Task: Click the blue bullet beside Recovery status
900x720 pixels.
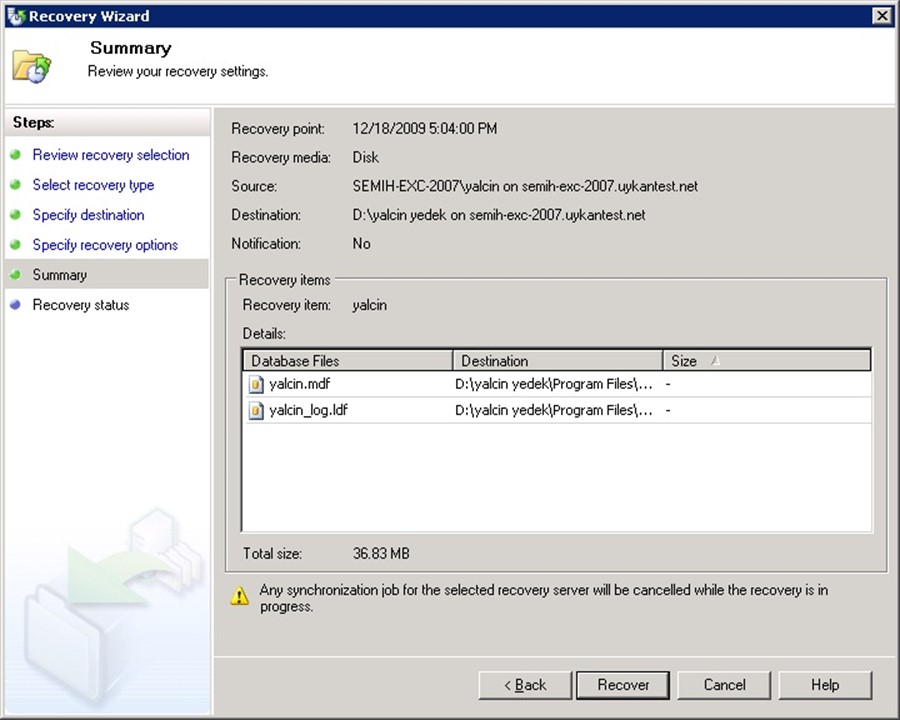Action: 15,305
